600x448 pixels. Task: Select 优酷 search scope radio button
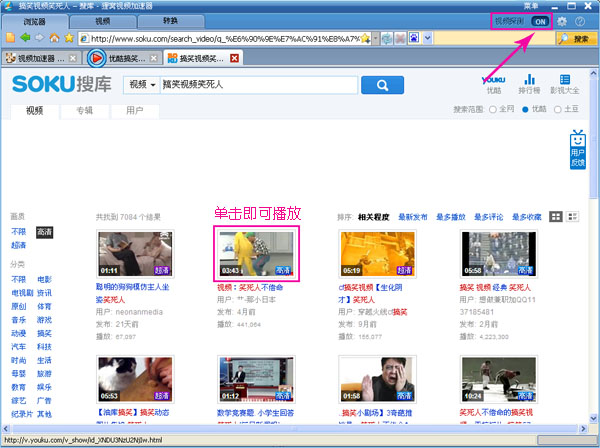[x=525, y=110]
